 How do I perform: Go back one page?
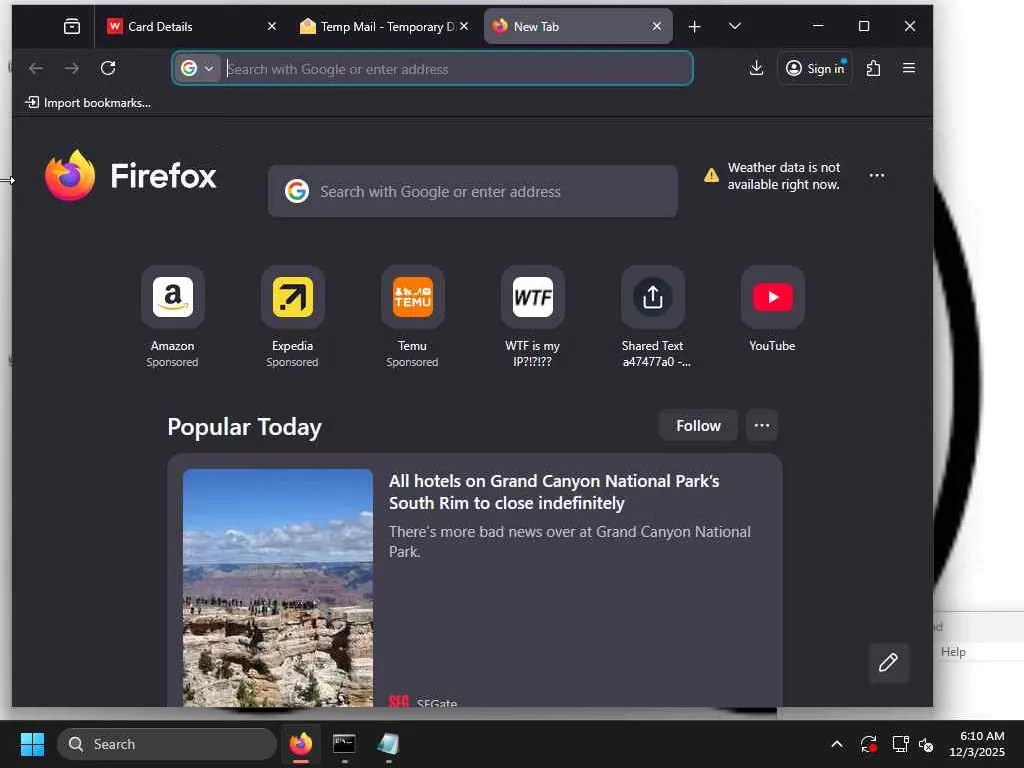(x=36, y=68)
